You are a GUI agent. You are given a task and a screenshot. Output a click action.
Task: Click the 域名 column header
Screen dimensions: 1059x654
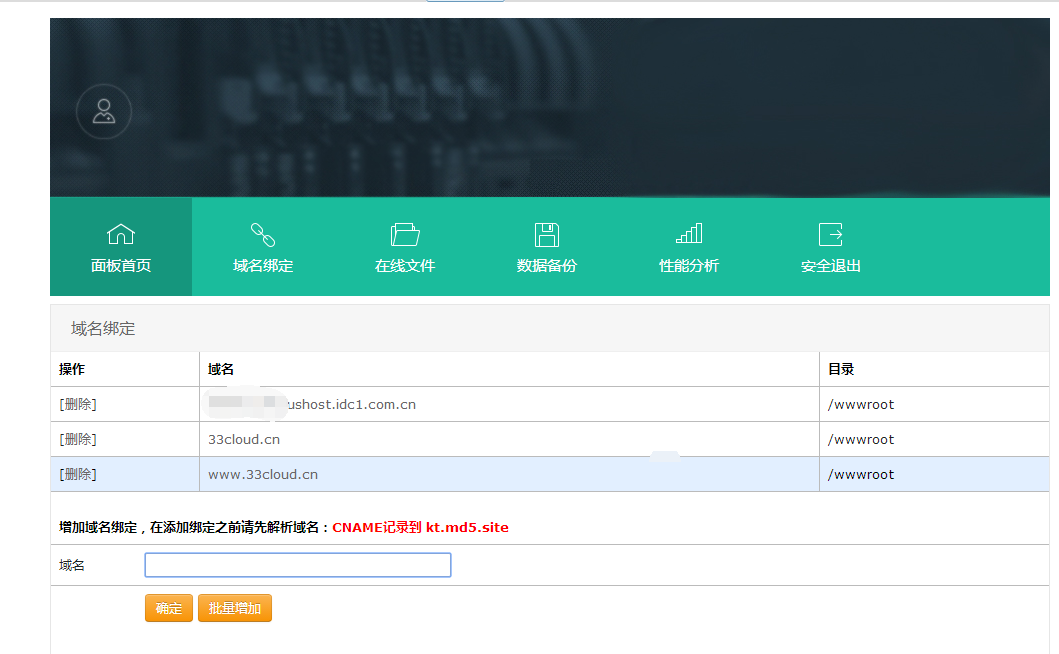[x=221, y=369]
